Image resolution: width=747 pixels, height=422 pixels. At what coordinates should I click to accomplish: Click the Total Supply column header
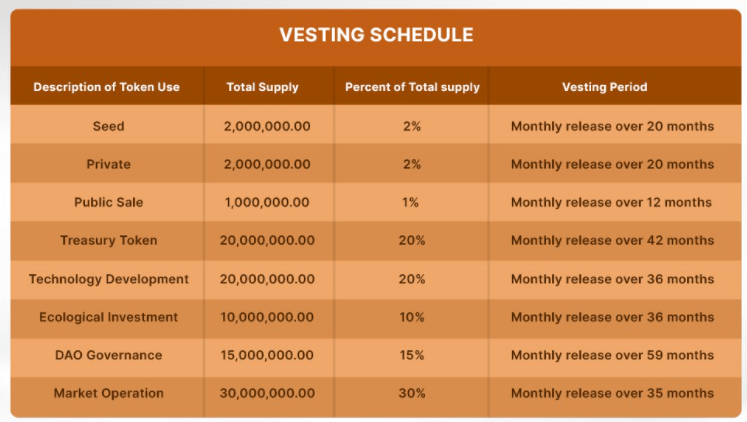point(263,87)
